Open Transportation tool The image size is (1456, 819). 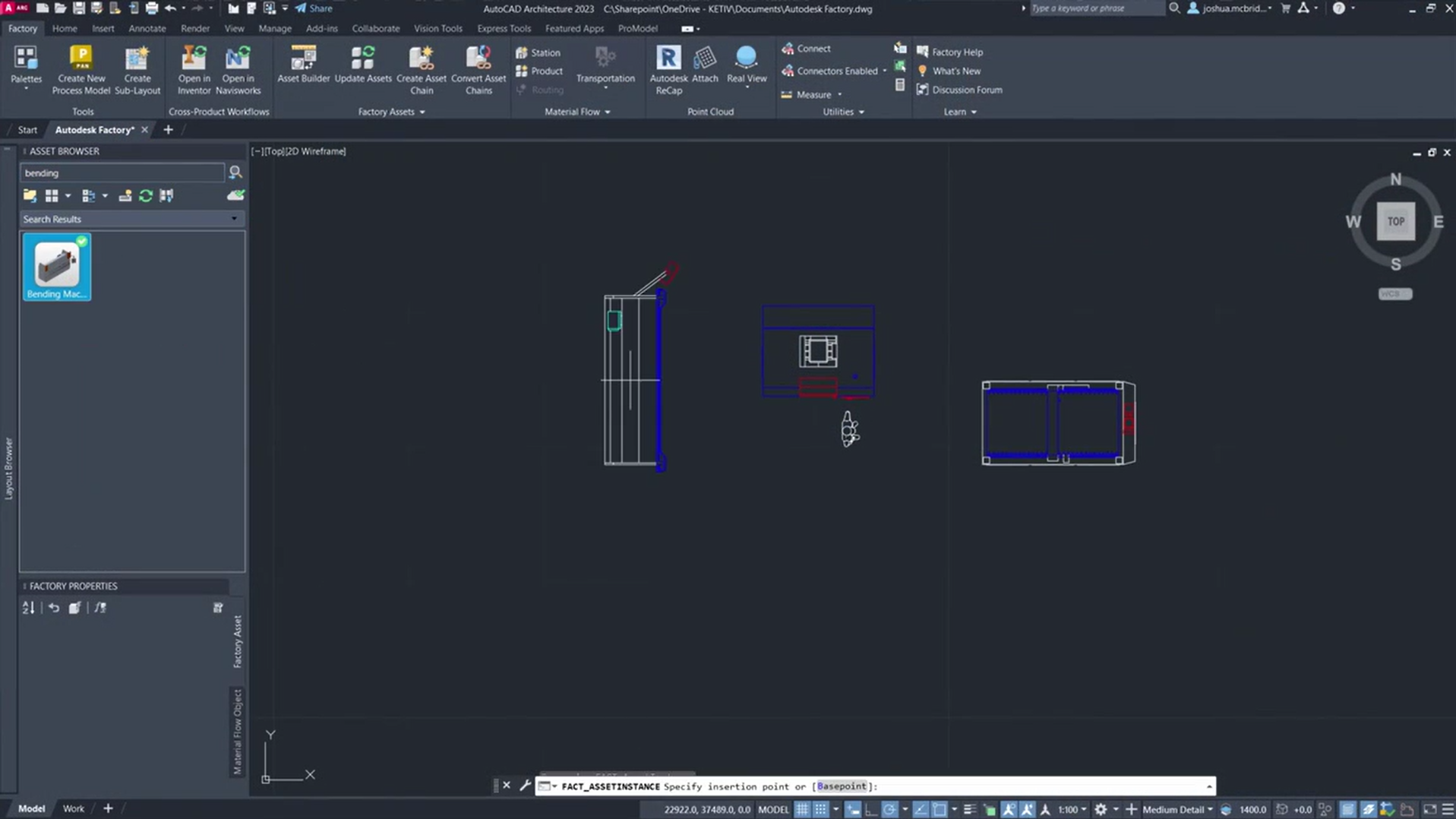pos(605,67)
